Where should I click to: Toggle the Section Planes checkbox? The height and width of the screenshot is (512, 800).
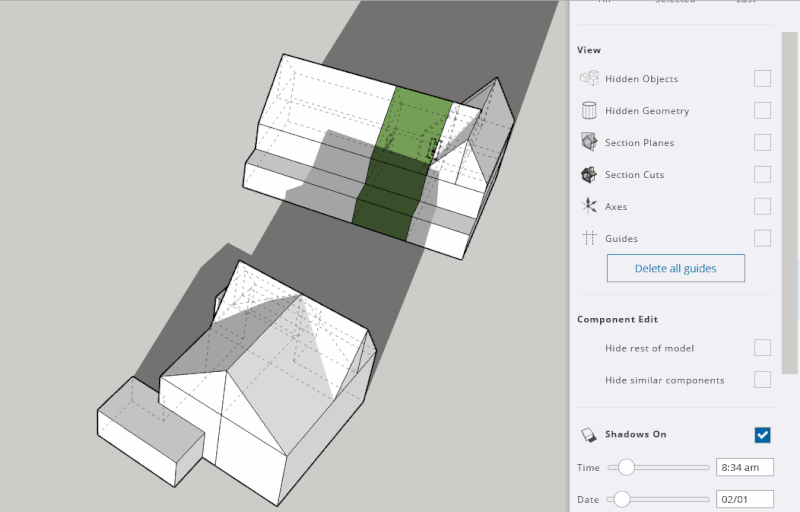point(762,142)
